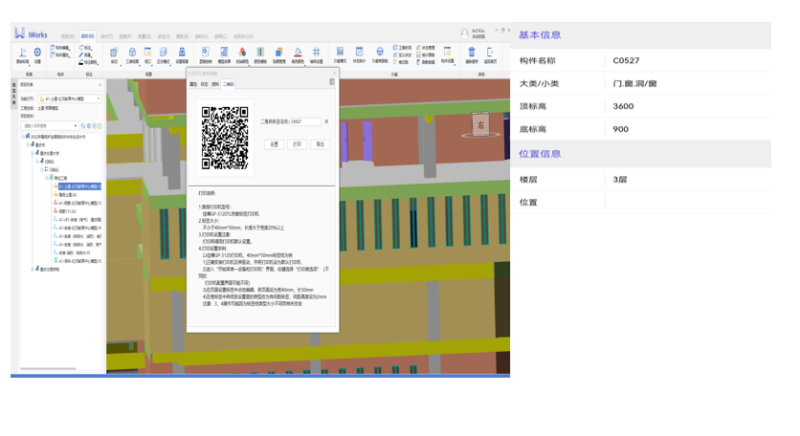
Task: Open the search combo box above the project tree
Action: (x=49, y=126)
